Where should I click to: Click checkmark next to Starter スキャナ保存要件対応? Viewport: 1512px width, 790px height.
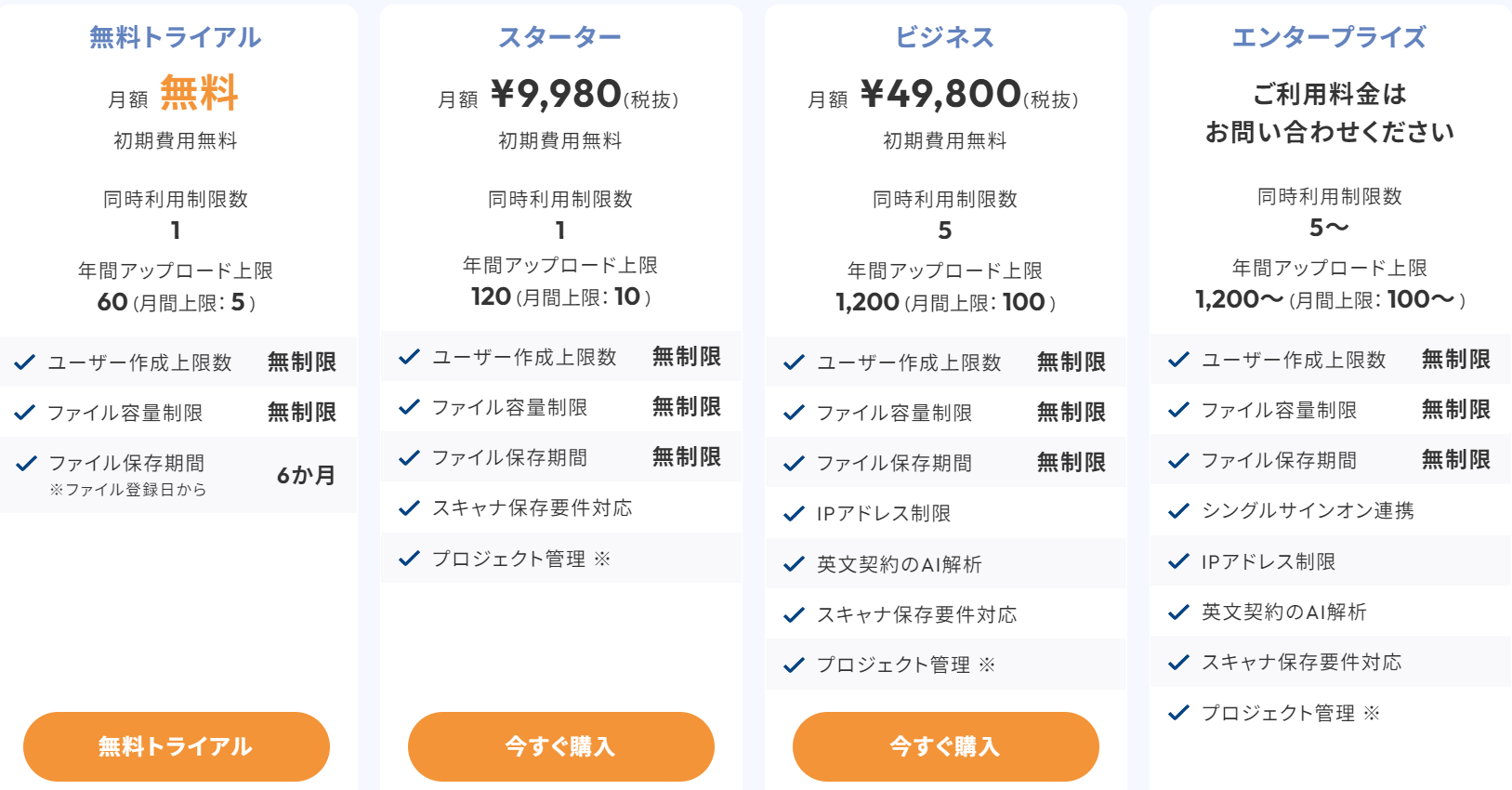(410, 507)
